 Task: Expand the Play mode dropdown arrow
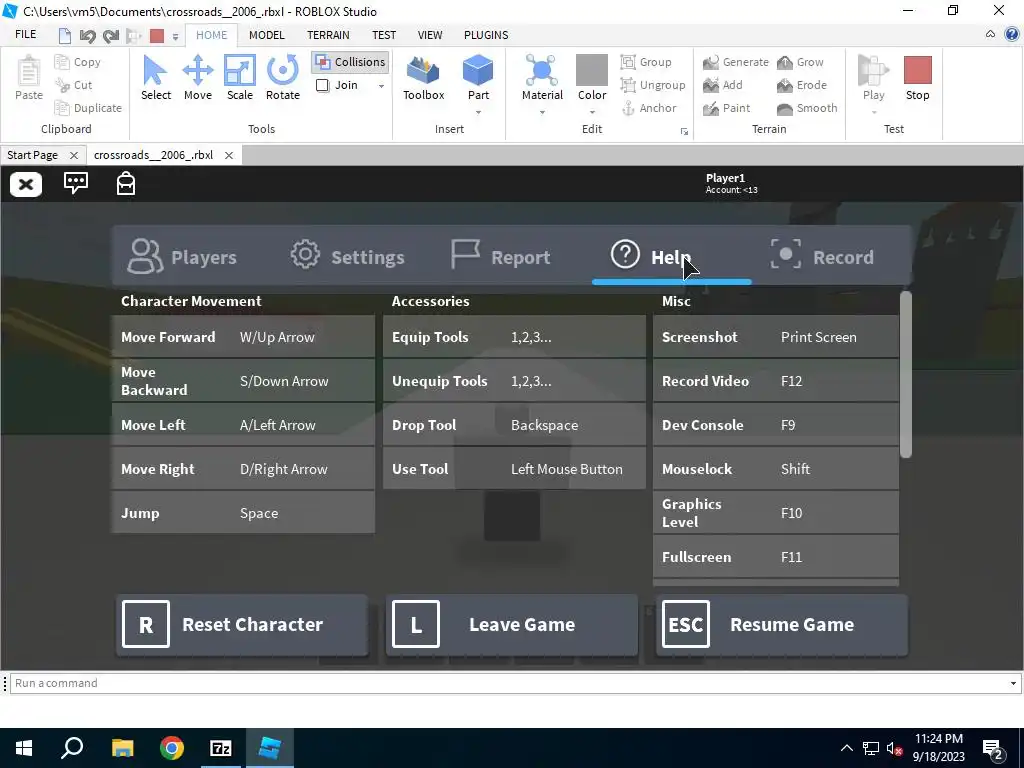click(874, 112)
